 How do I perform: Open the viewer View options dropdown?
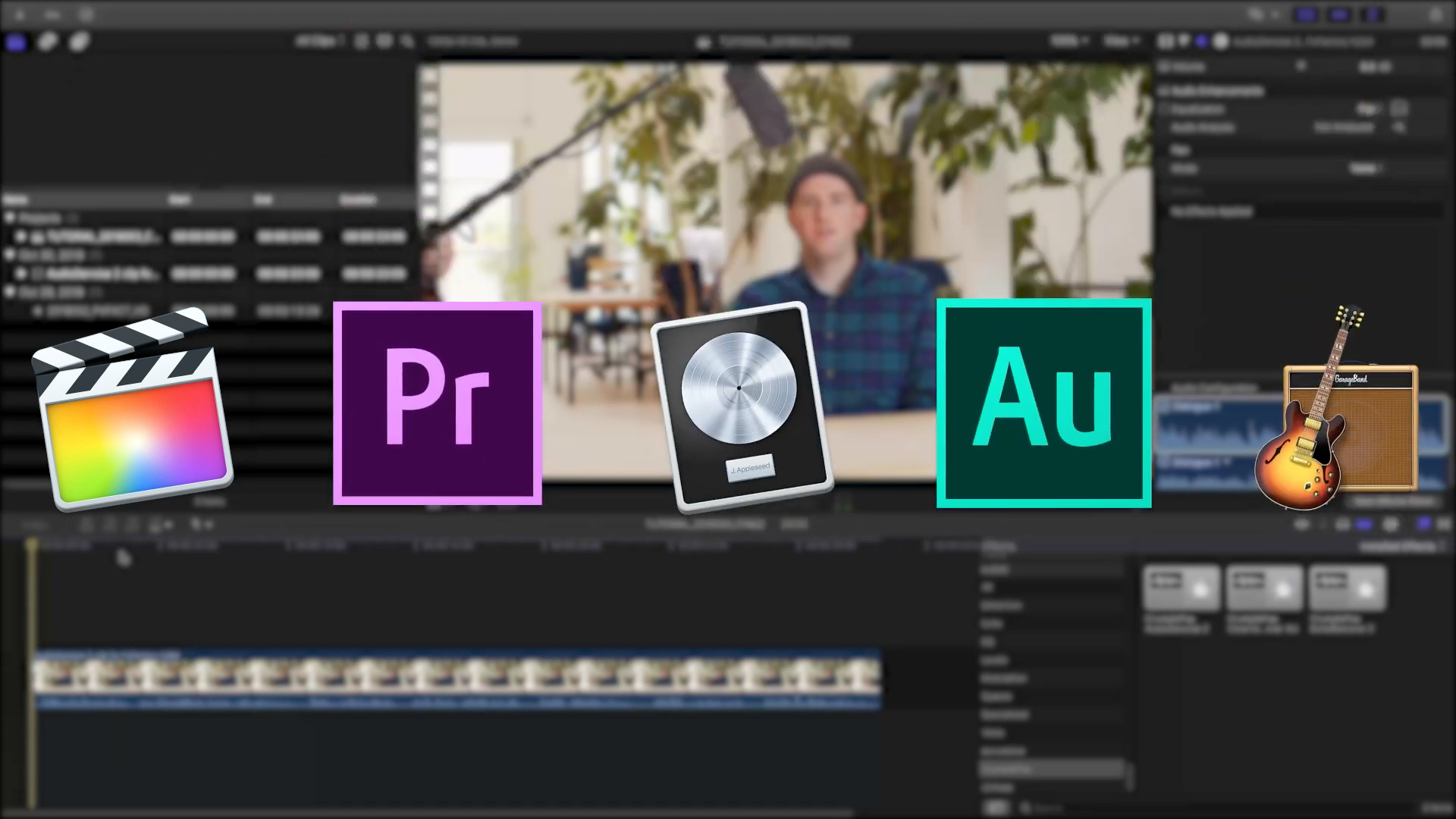point(1121,42)
